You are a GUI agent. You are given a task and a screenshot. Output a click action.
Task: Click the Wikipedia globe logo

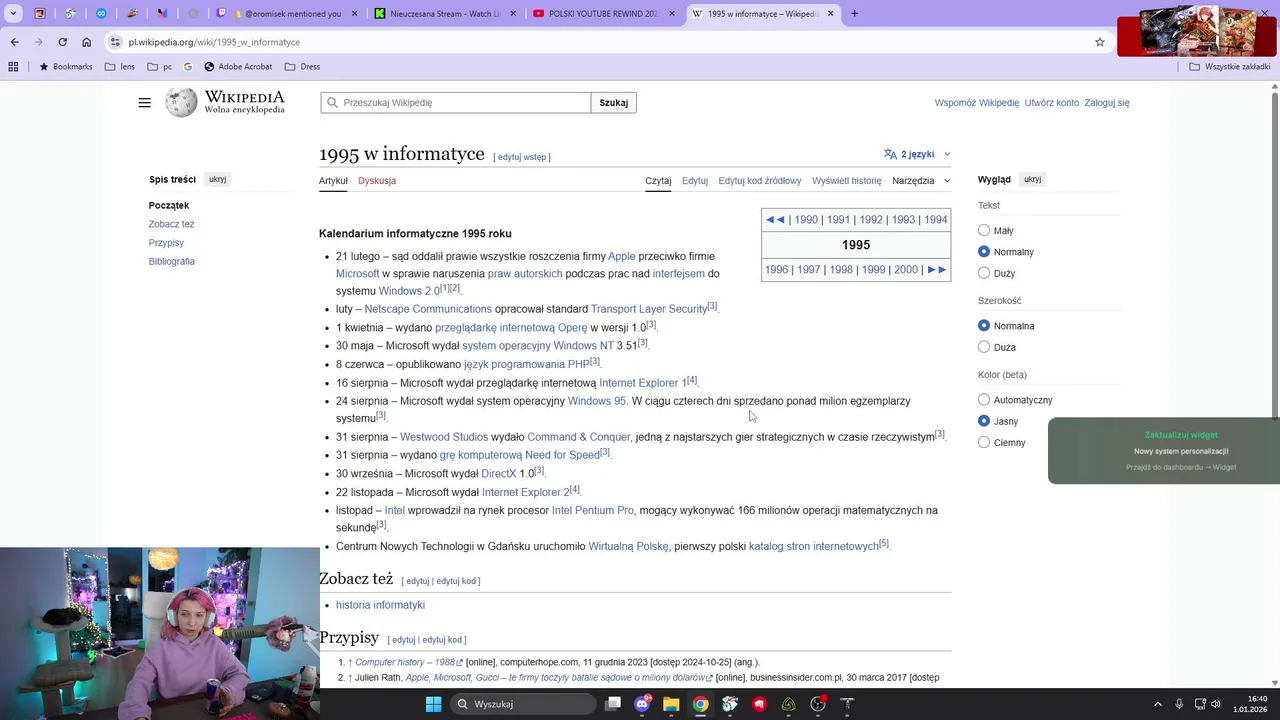click(x=181, y=102)
